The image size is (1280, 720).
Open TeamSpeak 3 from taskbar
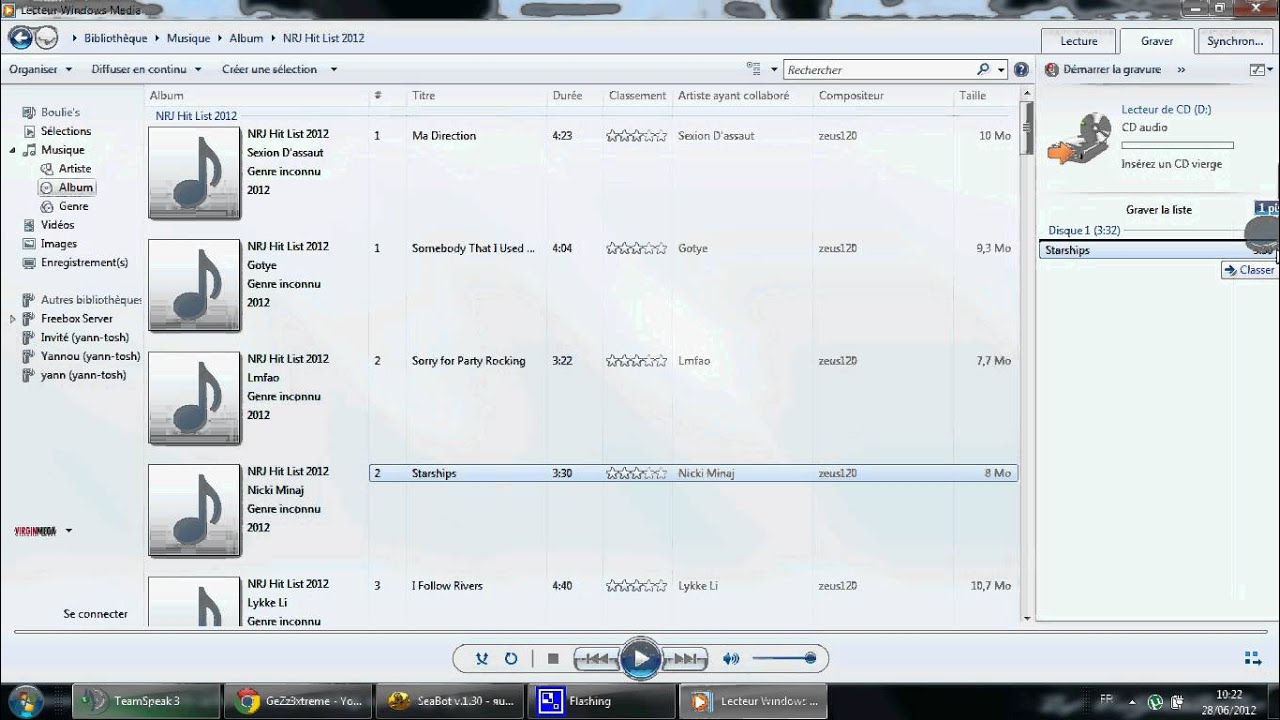(147, 701)
